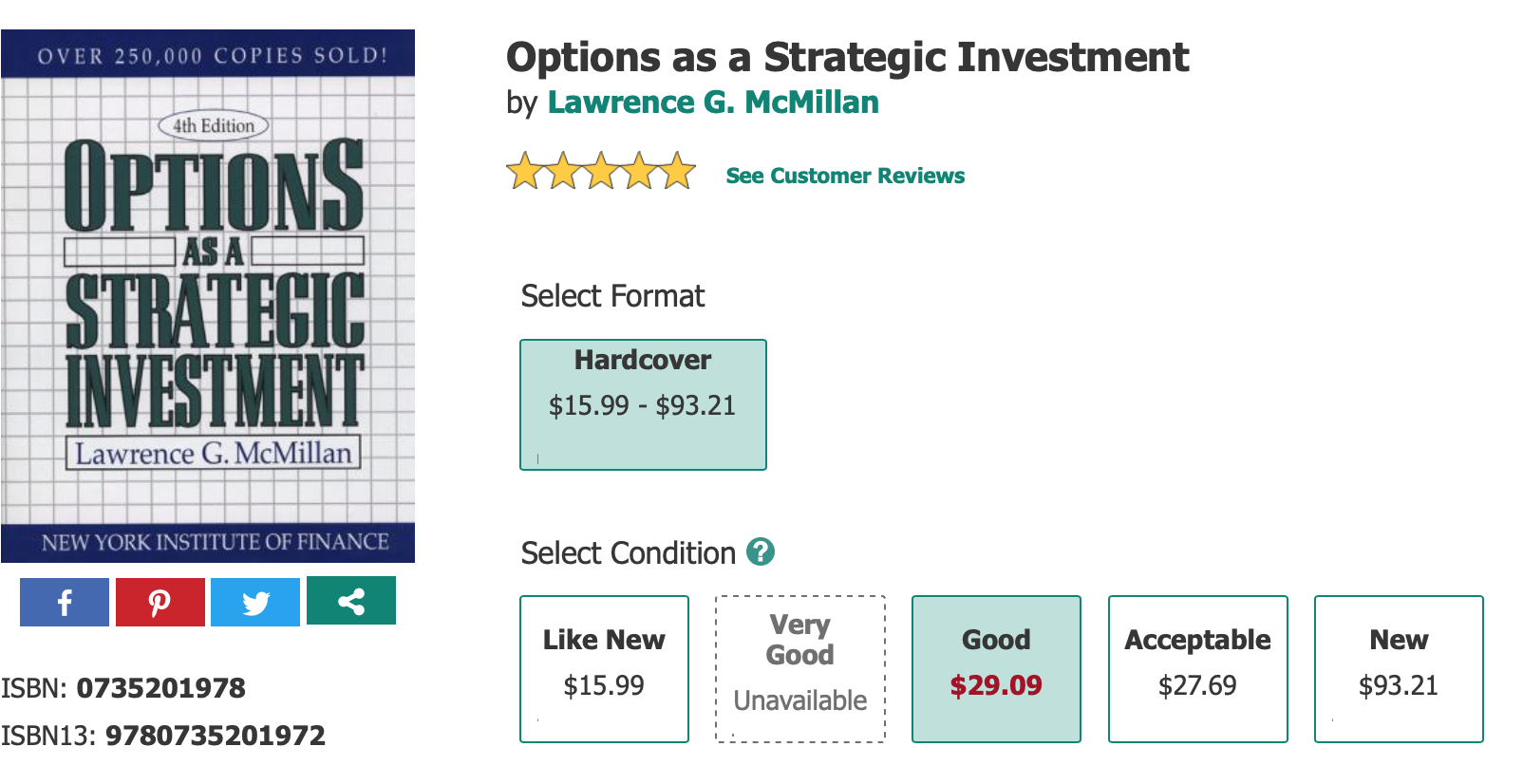Pick the Acceptable condition at $27.69
Viewport: 1523px width, 784px height.
pyautogui.click(x=1197, y=668)
